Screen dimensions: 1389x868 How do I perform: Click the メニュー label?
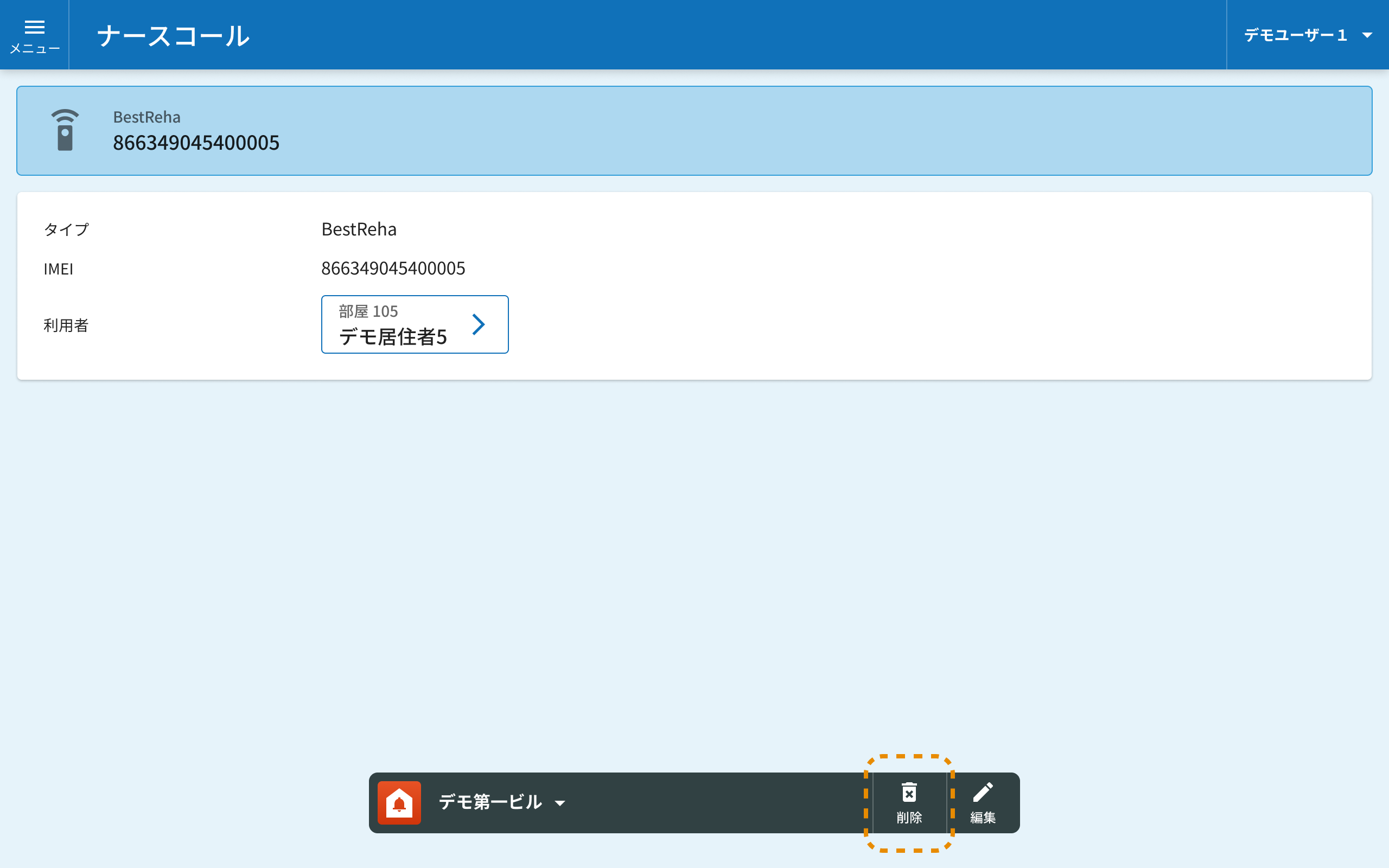(x=34, y=49)
